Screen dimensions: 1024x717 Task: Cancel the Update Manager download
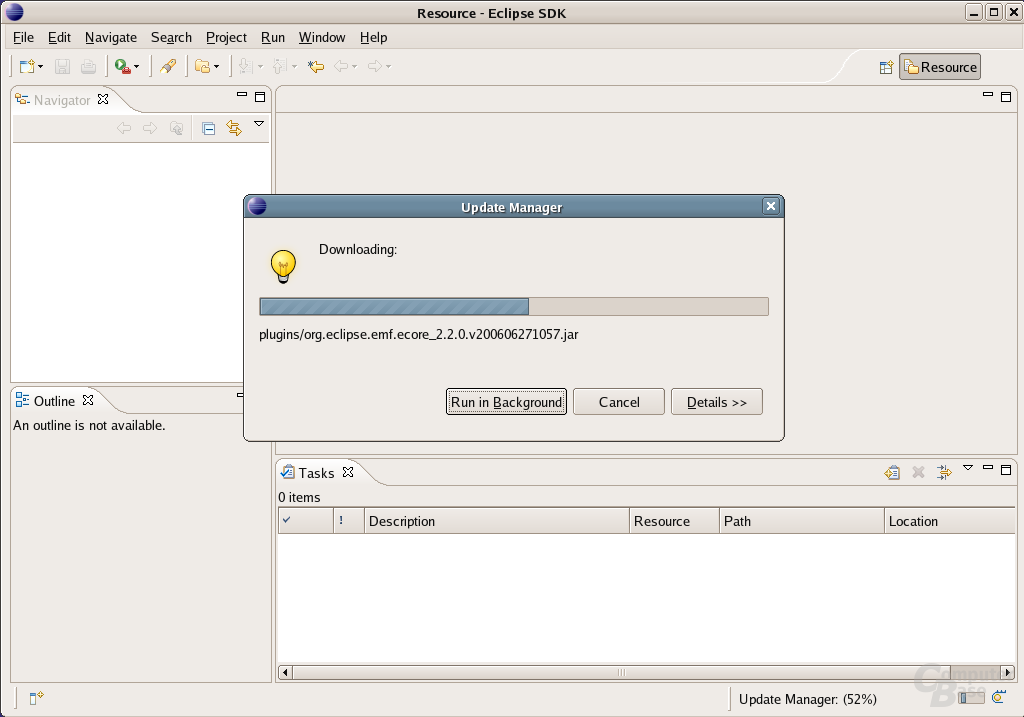(619, 402)
